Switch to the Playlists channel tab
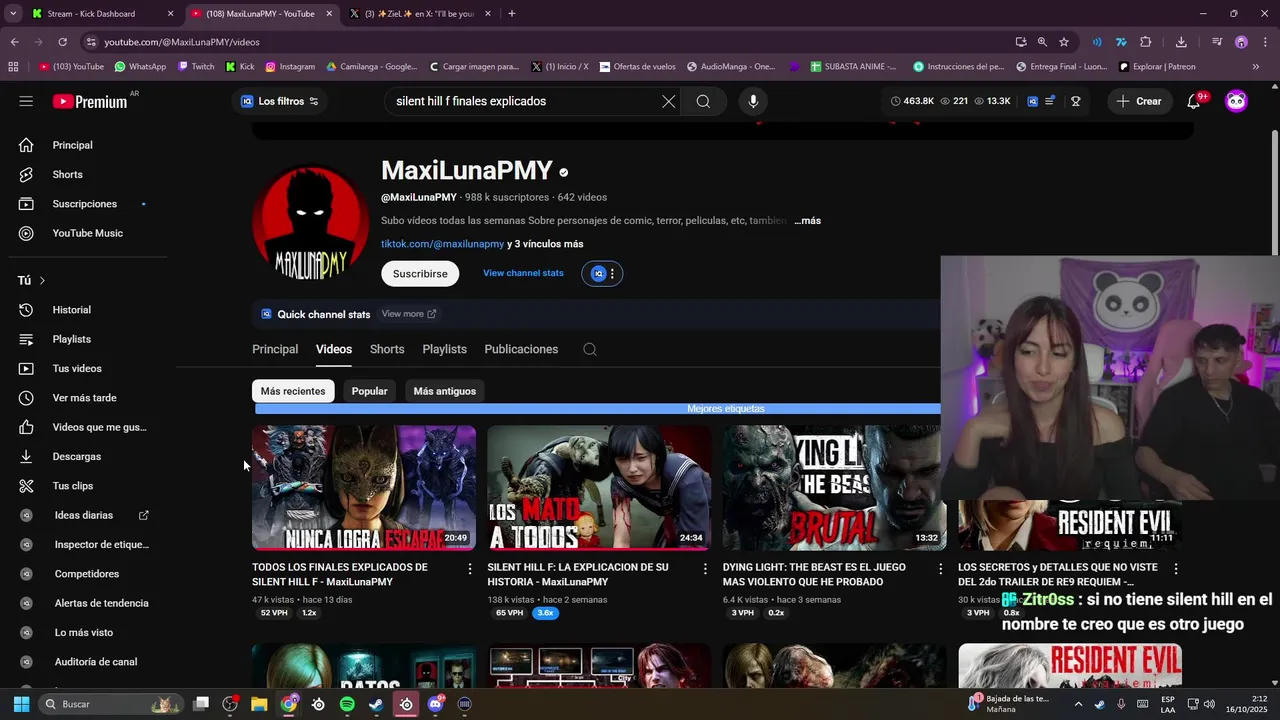Image resolution: width=1280 pixels, height=720 pixels. pyautogui.click(x=444, y=349)
